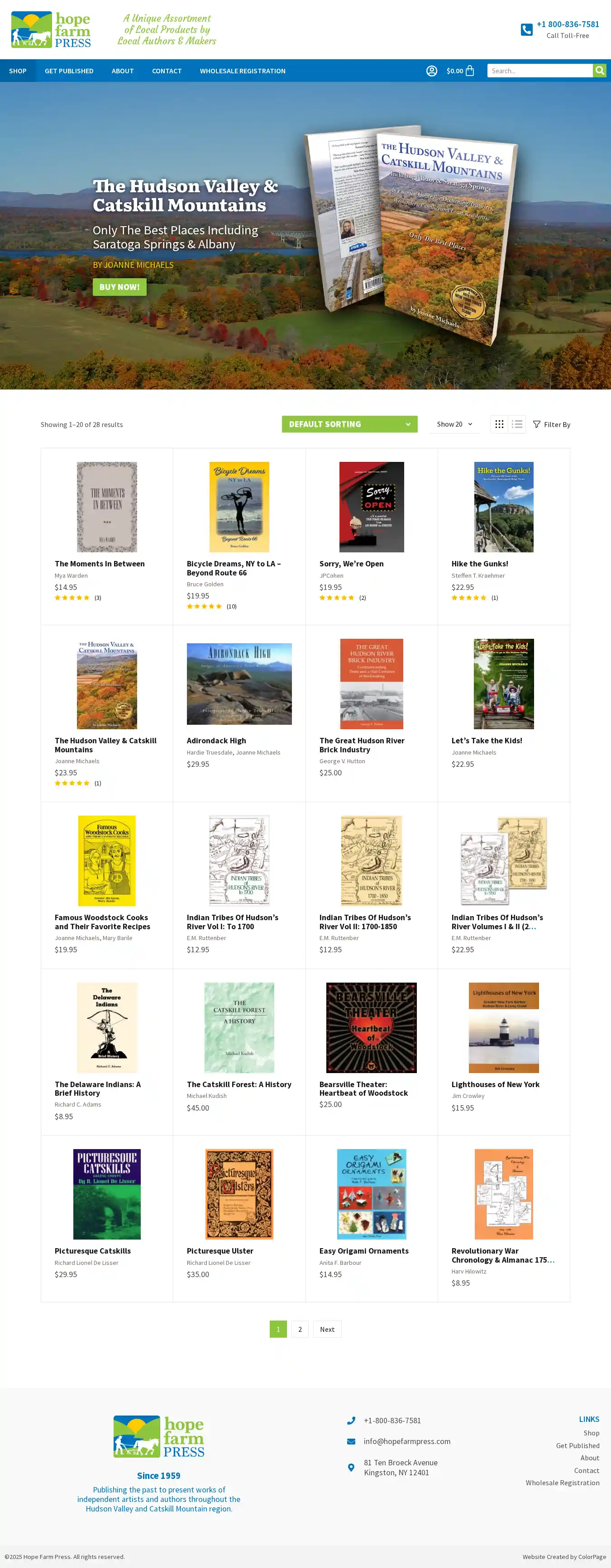The image size is (611, 1568).
Task: Open the user account icon
Action: (x=431, y=71)
